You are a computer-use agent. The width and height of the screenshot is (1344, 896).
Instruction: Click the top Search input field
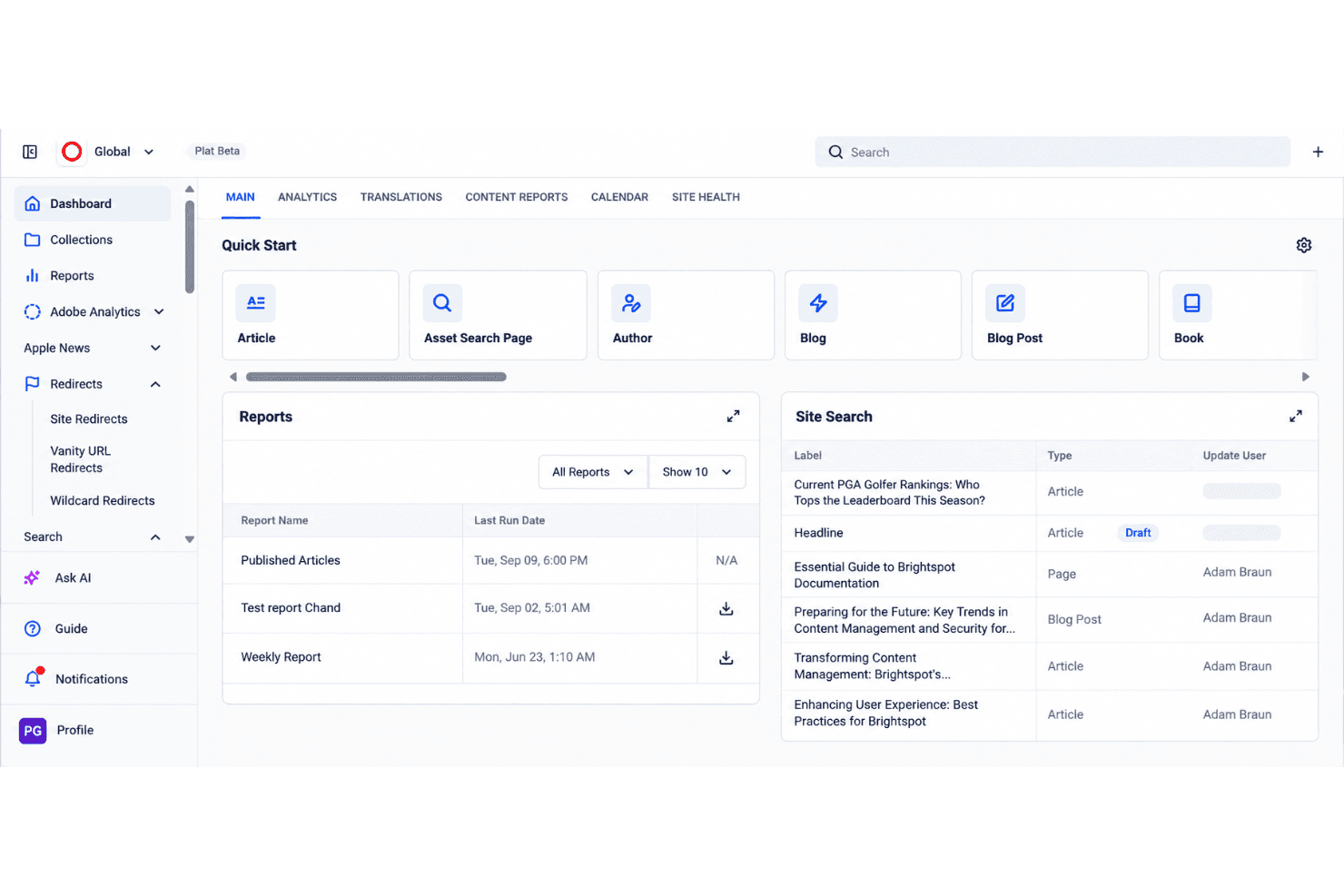1052,152
